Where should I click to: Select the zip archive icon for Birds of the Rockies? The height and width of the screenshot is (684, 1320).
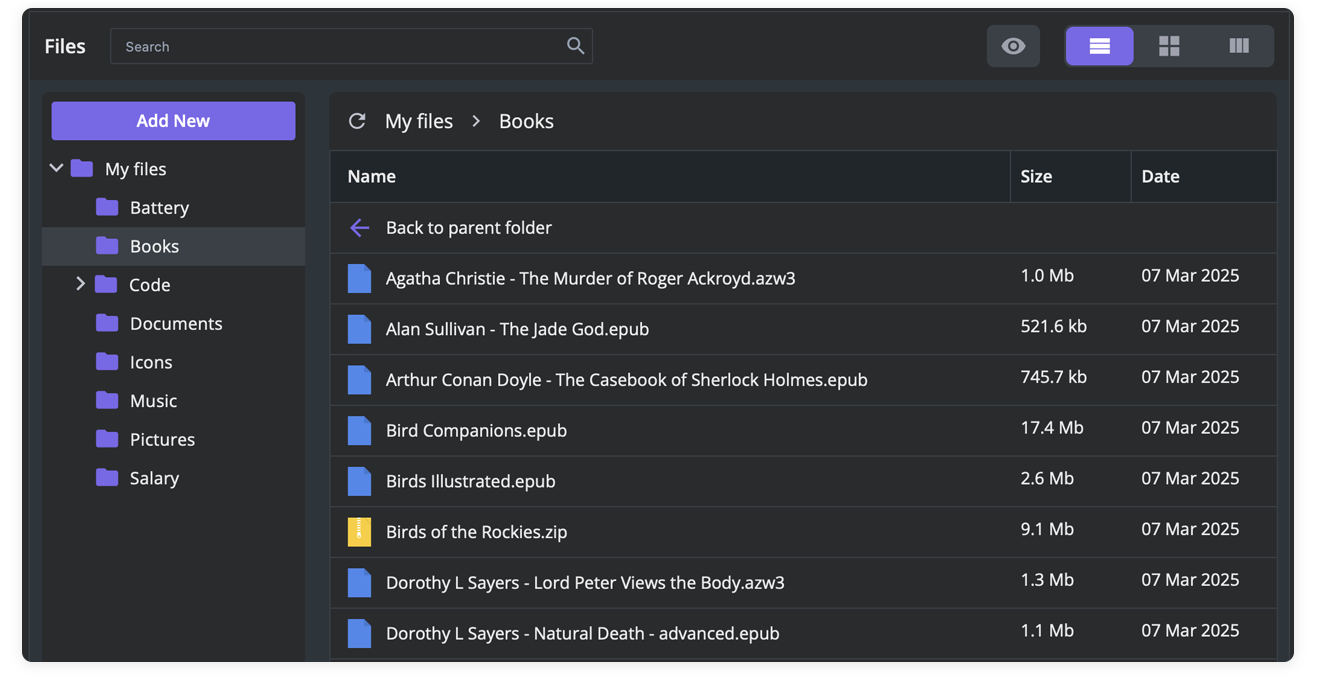click(x=359, y=531)
